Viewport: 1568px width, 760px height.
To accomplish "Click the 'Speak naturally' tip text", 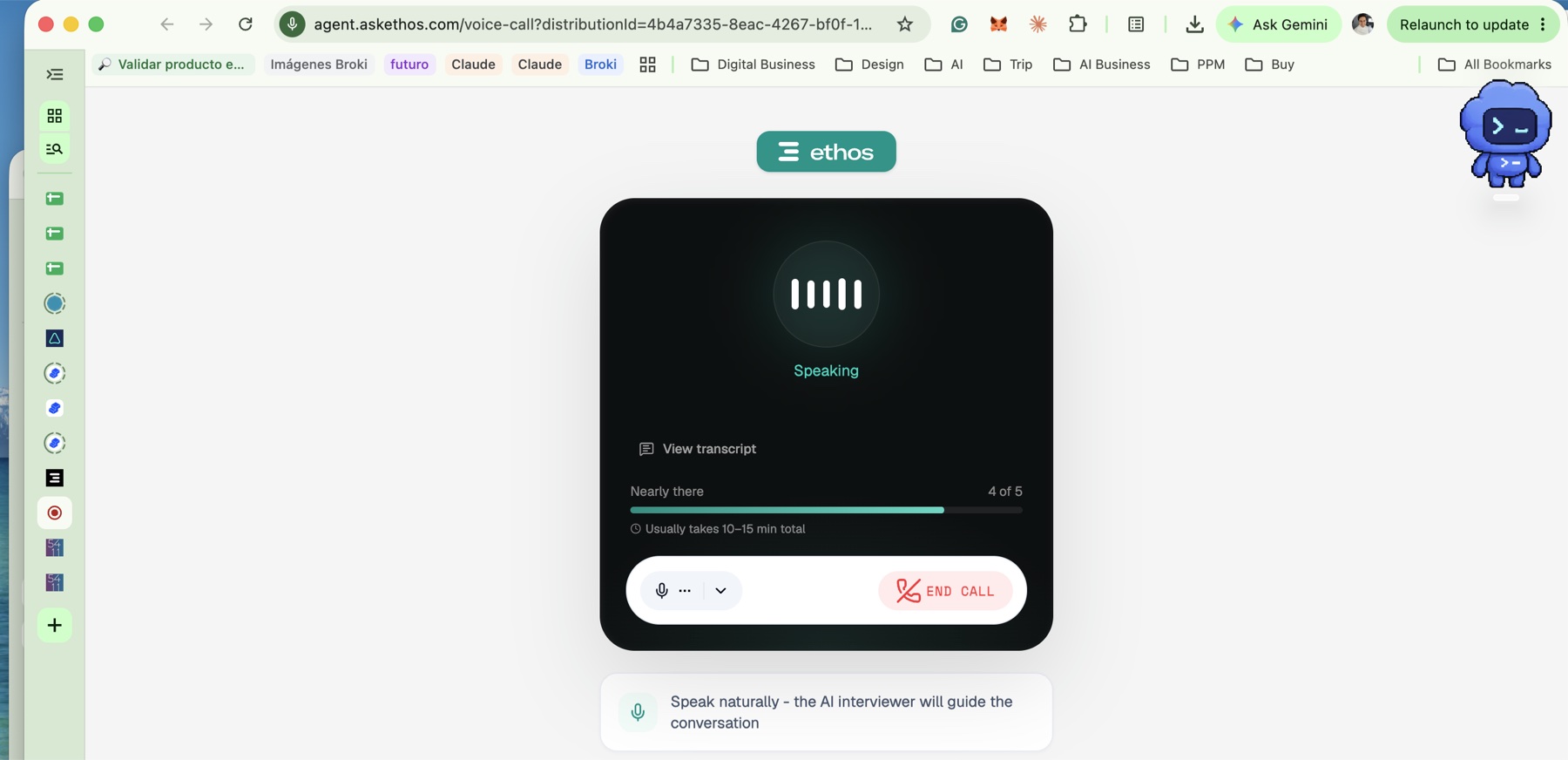I will (841, 712).
